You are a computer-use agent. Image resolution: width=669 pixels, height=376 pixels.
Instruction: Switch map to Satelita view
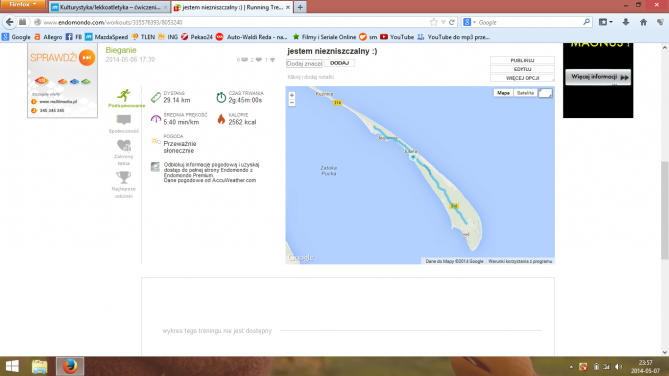click(x=525, y=93)
